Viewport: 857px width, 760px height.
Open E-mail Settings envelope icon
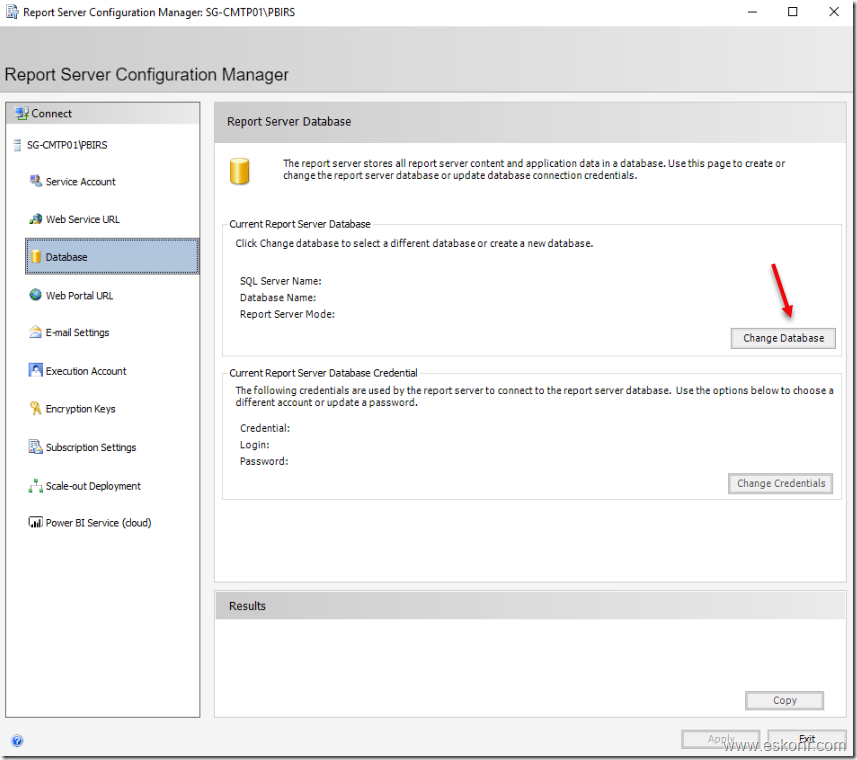[36, 333]
